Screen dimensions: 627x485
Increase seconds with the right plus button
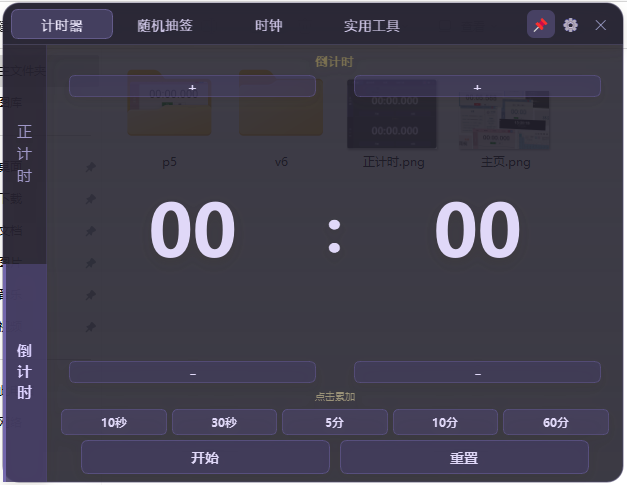477,86
